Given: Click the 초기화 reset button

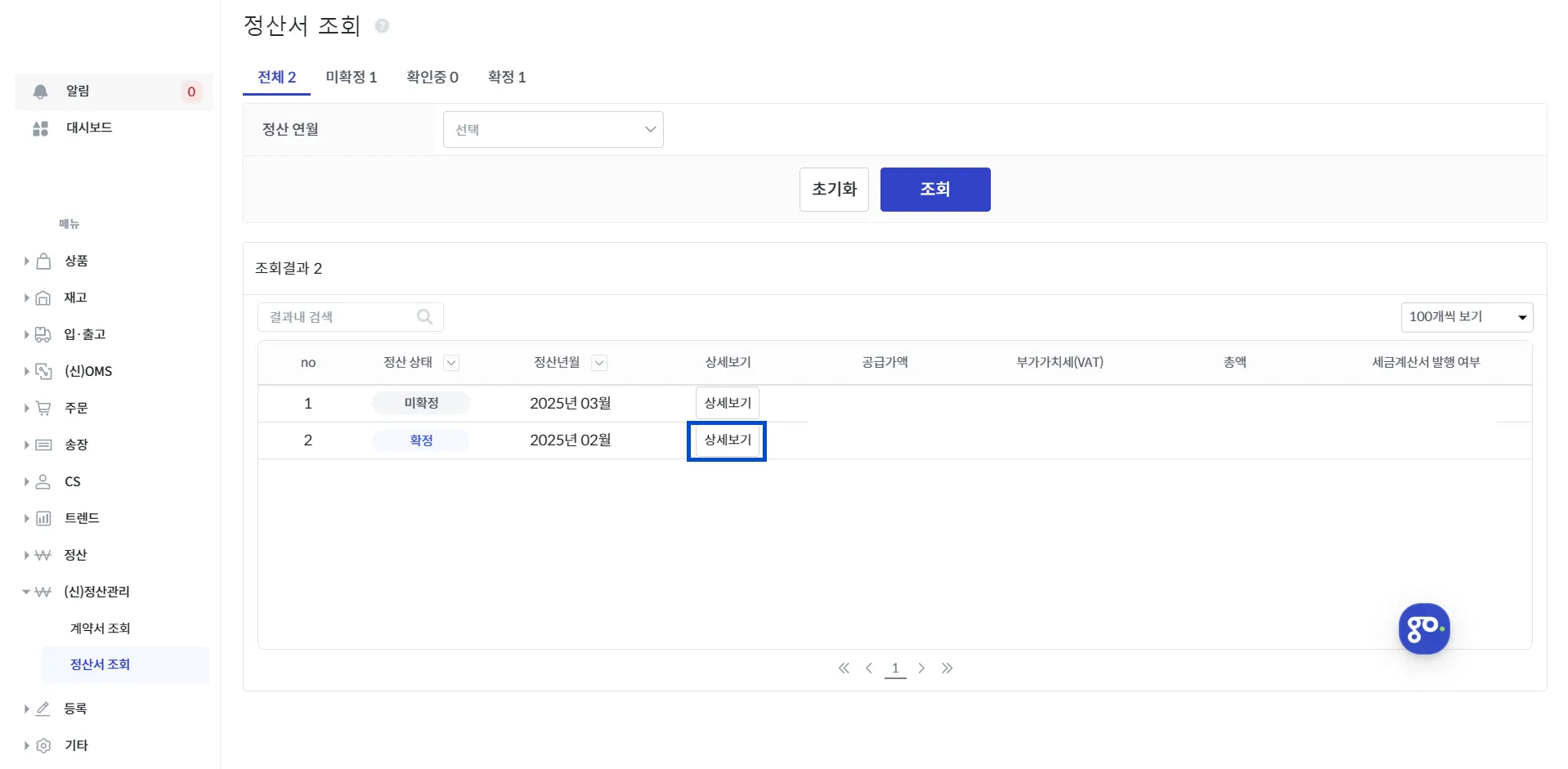Looking at the screenshot, I should click(834, 190).
